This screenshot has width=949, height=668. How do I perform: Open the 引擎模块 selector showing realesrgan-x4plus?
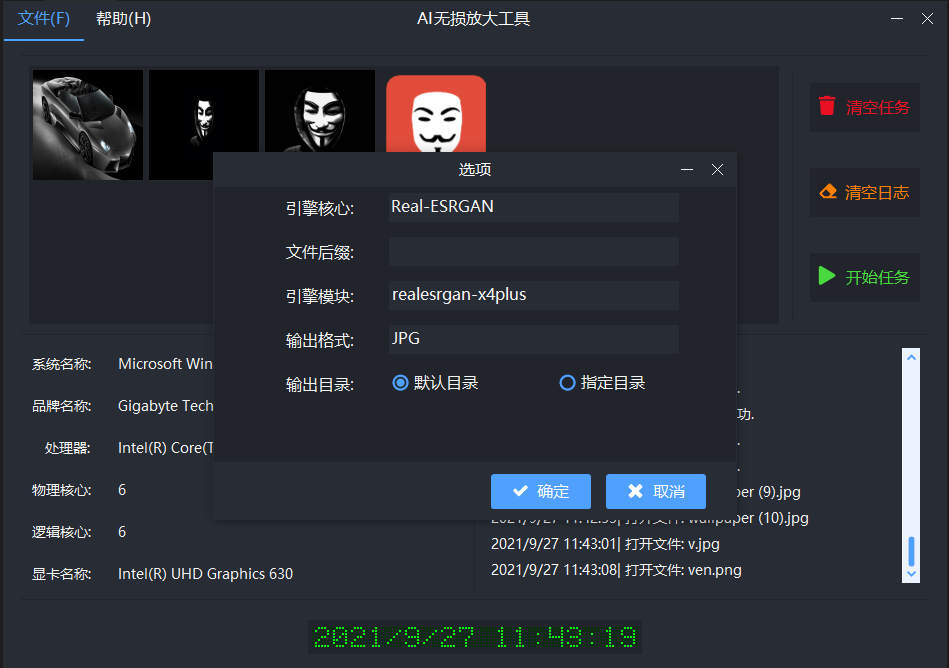tap(533, 295)
